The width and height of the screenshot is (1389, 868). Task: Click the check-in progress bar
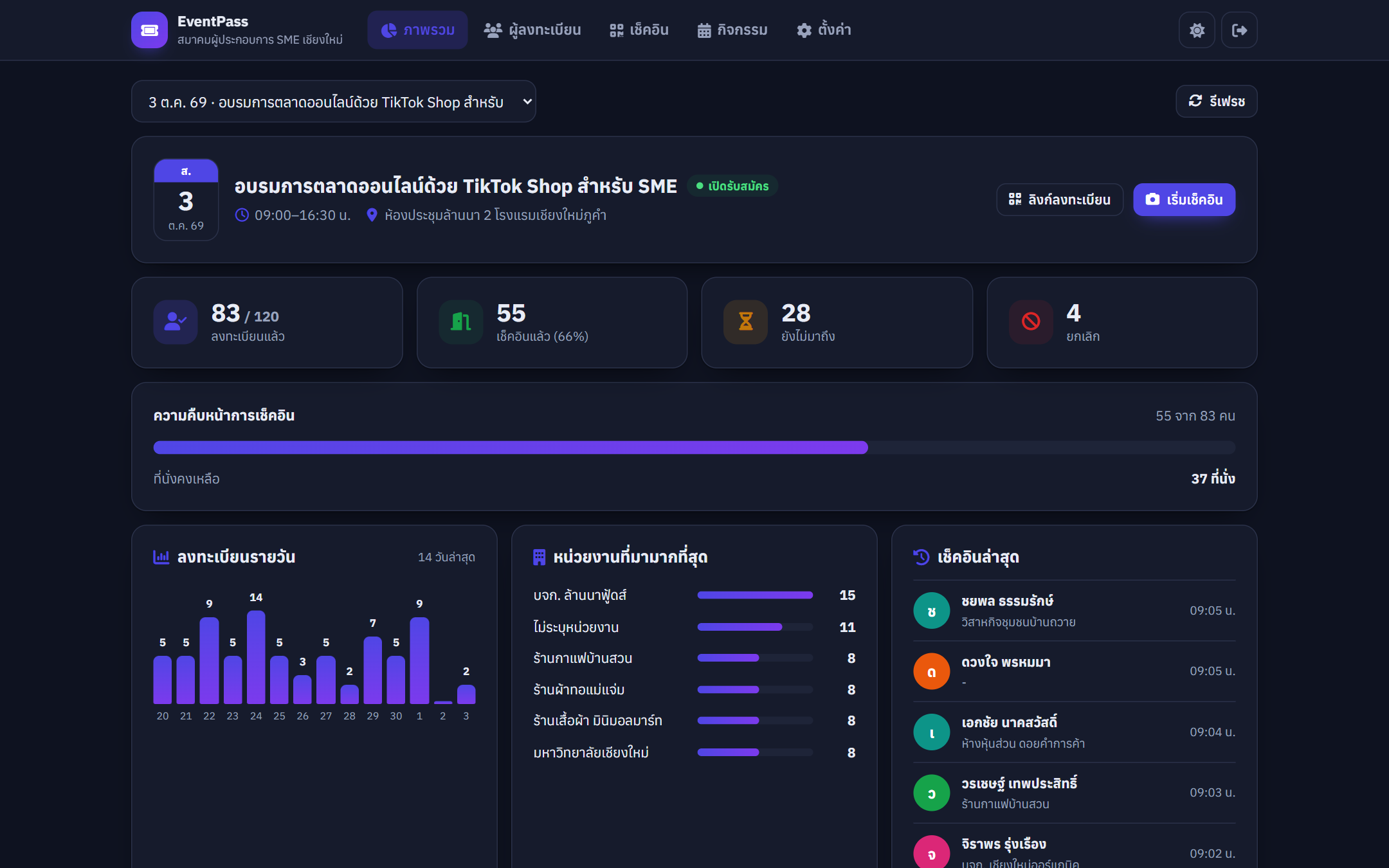[694, 448]
